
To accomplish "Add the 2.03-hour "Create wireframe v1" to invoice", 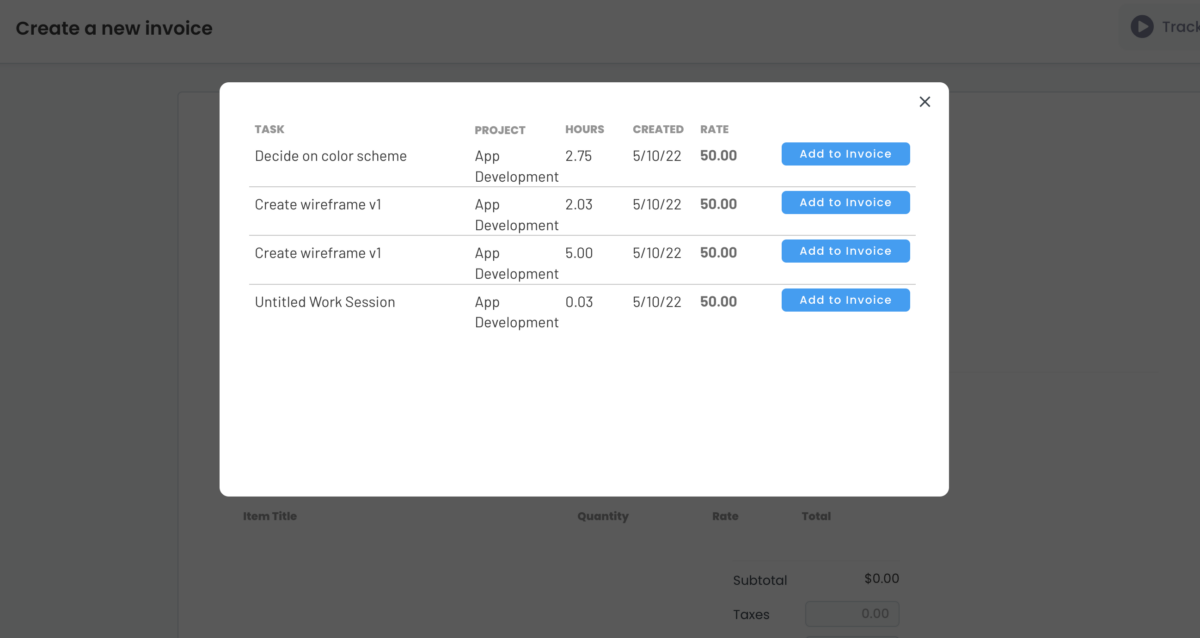I will [x=845, y=202].
